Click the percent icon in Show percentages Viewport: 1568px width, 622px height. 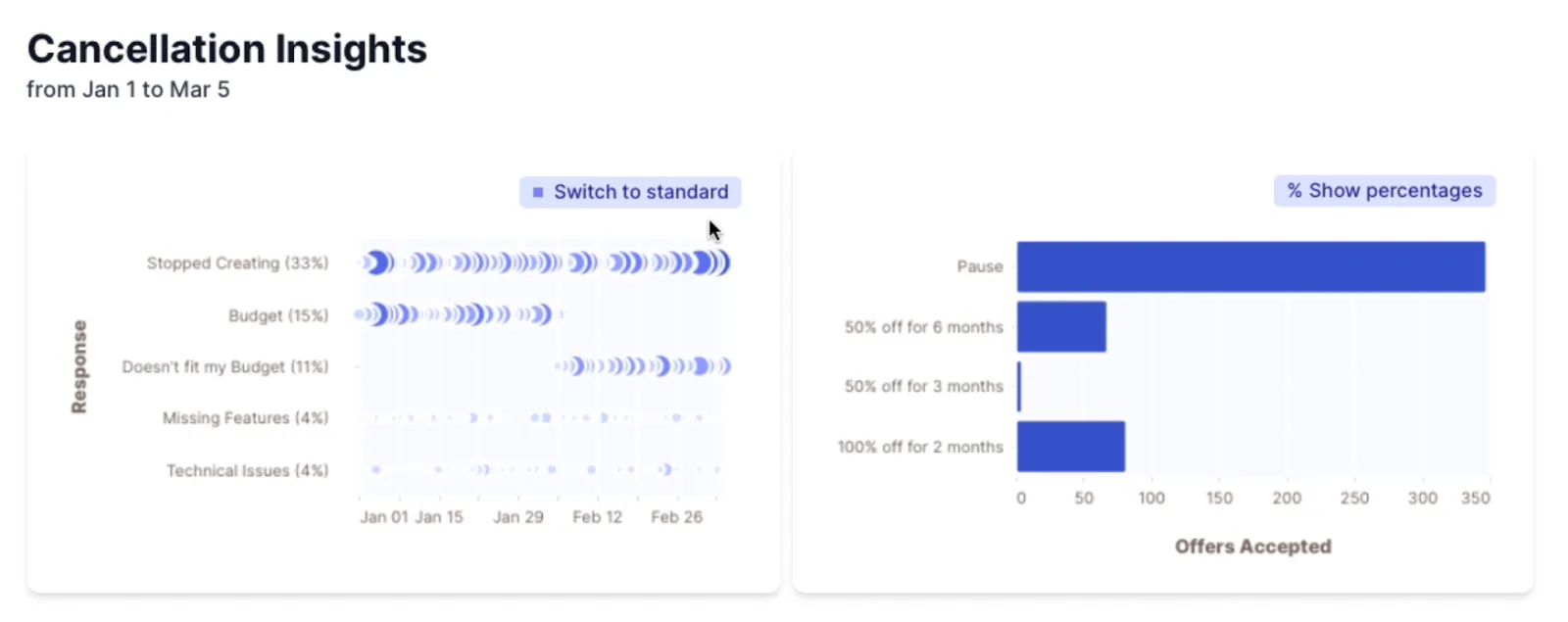pos(1295,191)
